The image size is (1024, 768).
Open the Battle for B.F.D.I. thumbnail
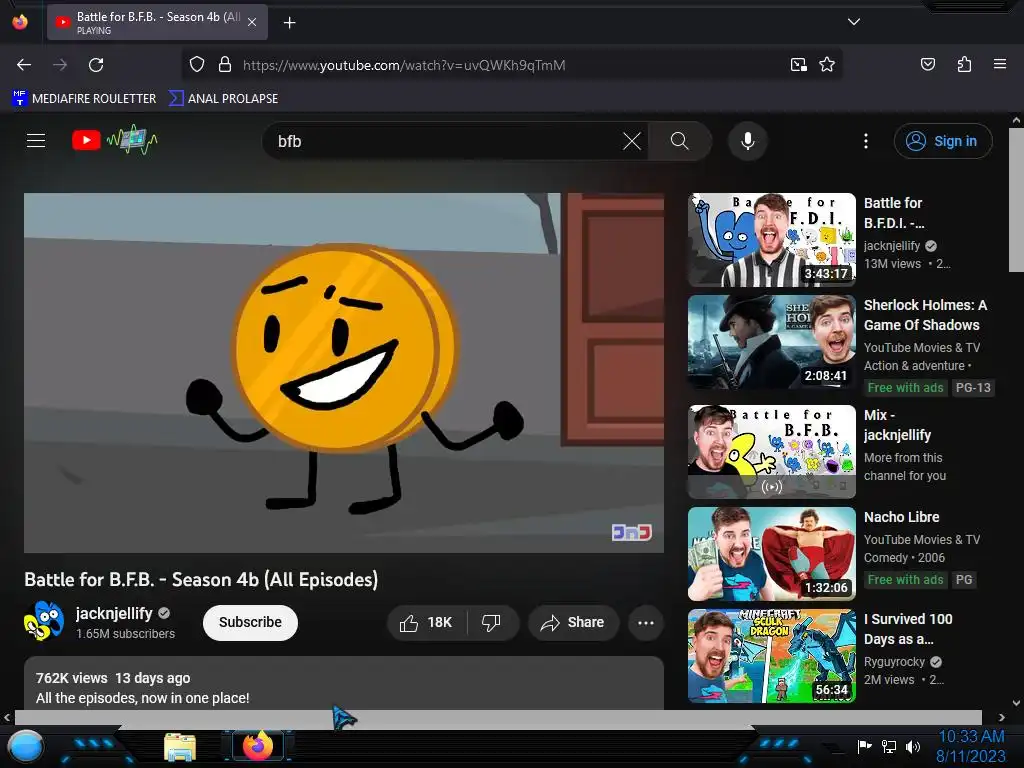point(772,240)
